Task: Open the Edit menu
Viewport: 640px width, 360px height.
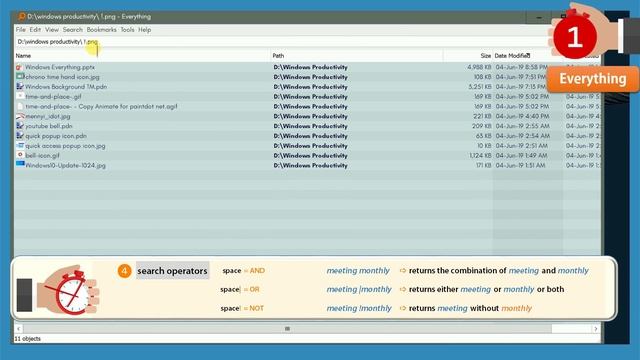Action: click(35, 30)
